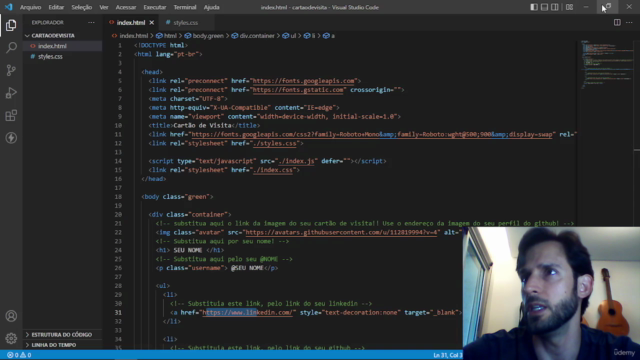
Task: Open the Ajuda menu
Action: (211, 7)
